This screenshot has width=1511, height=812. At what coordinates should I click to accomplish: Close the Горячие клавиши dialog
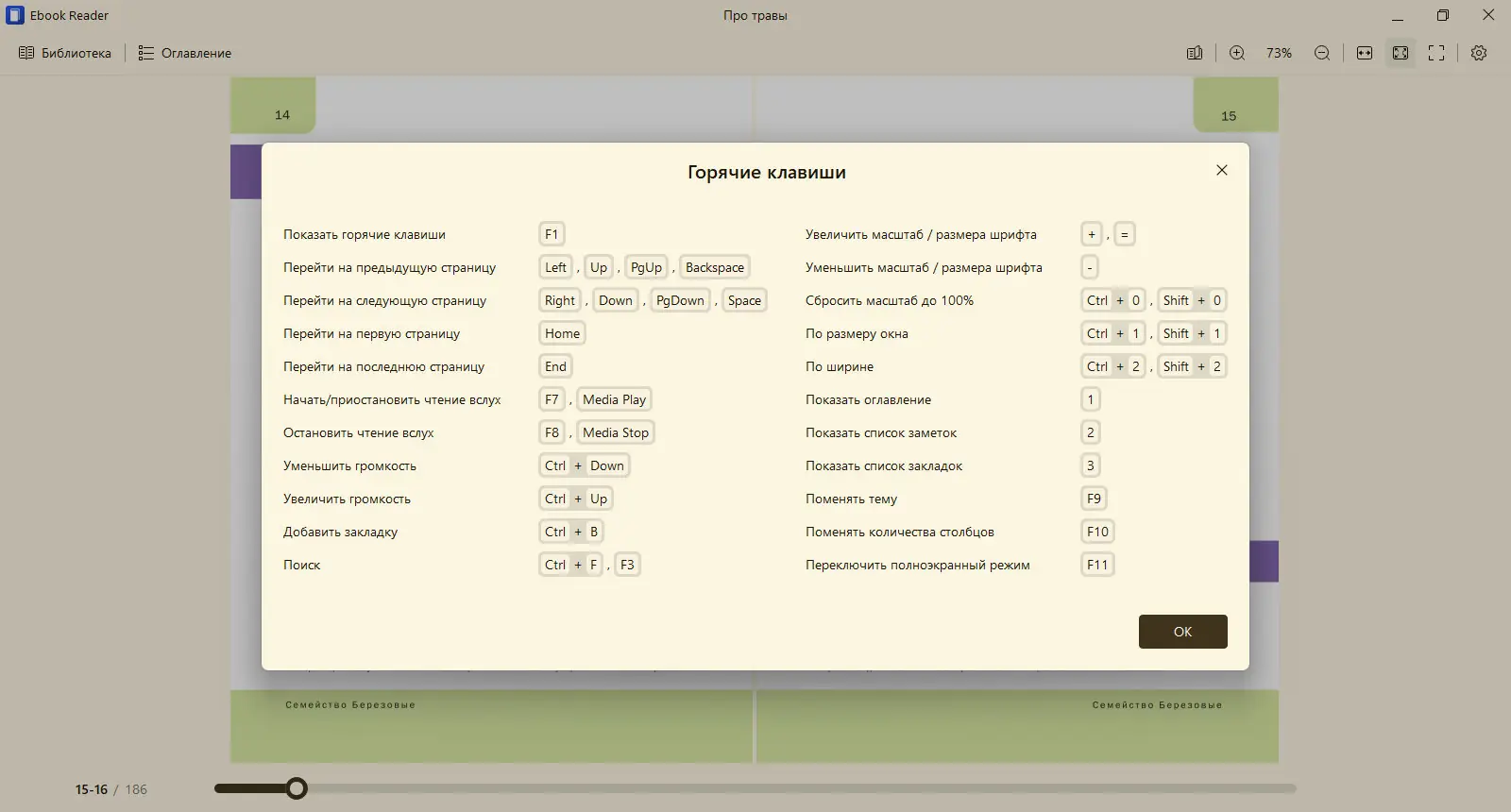click(1222, 170)
